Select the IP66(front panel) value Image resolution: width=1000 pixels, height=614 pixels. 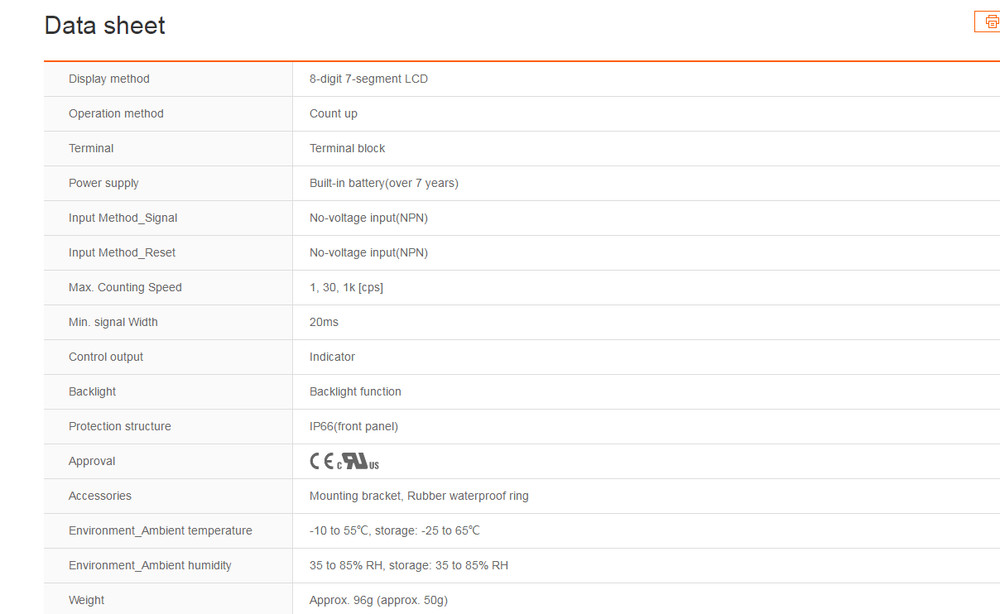353,427
